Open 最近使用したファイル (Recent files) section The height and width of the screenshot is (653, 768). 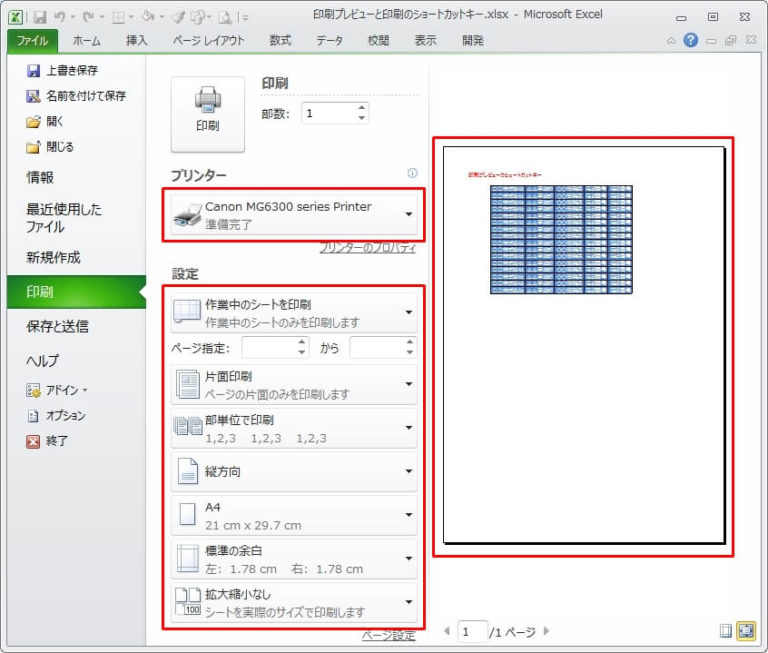click(64, 218)
